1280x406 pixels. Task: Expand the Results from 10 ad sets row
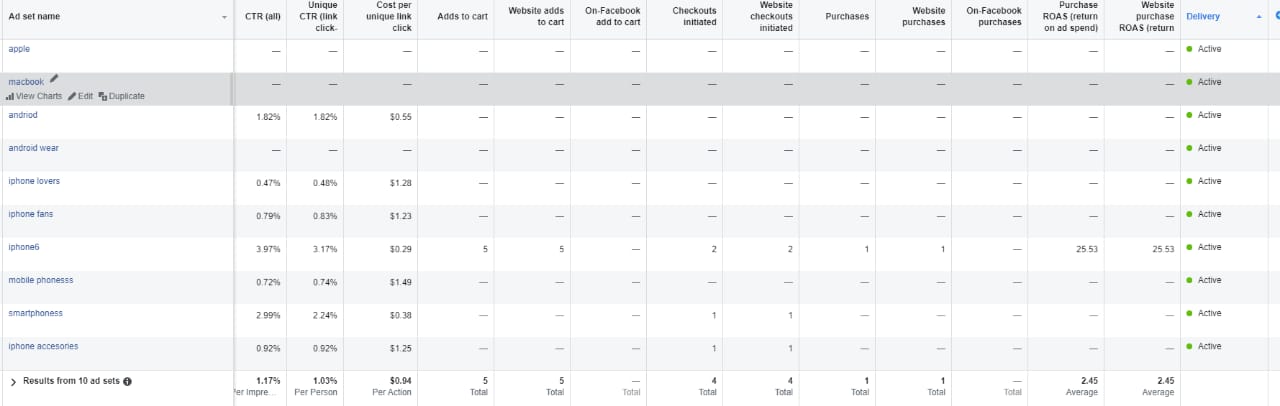pos(13,381)
